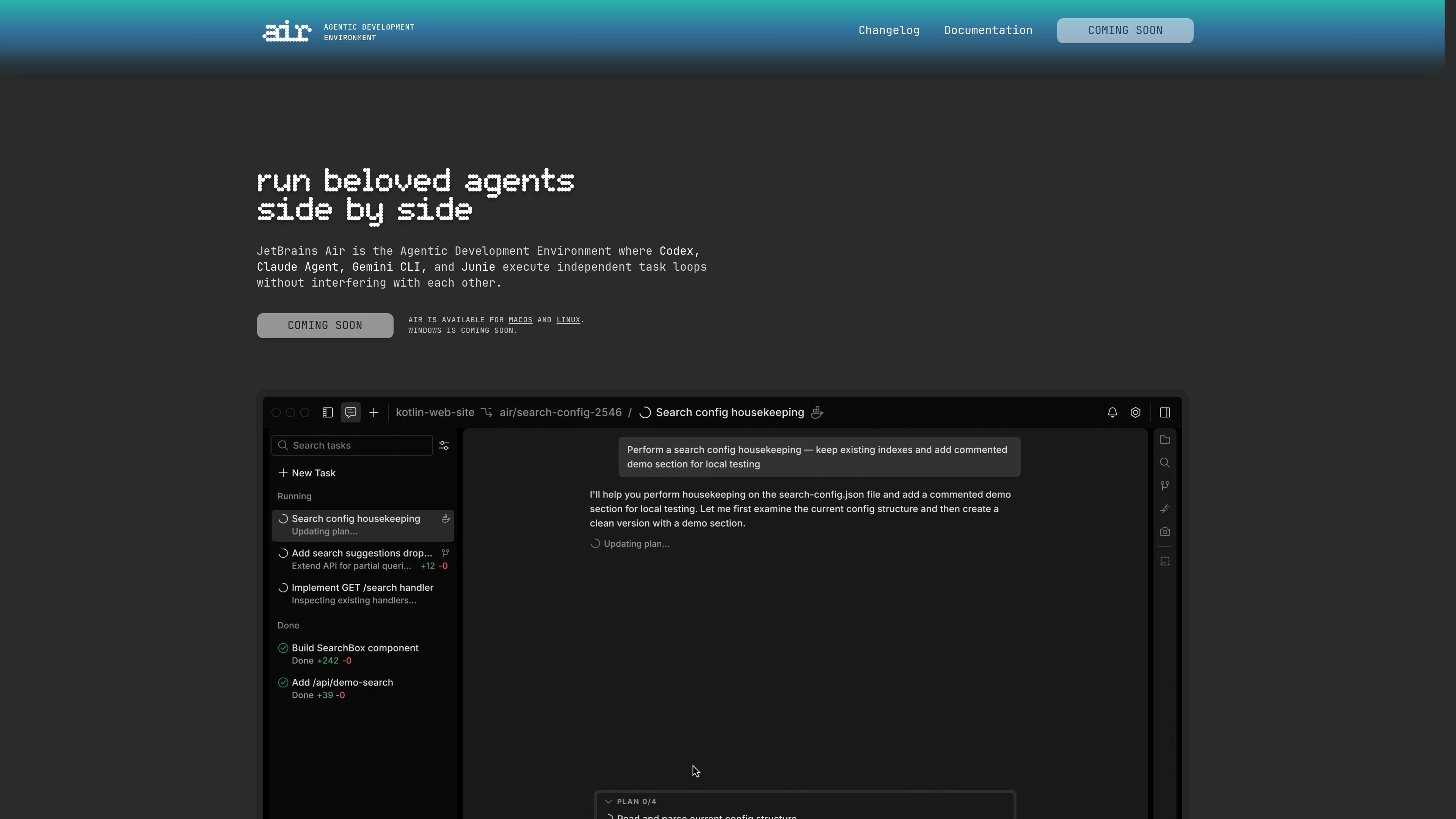Viewport: 1456px width, 819px height.
Task: Open notifications with the bell icon
Action: point(1112,413)
